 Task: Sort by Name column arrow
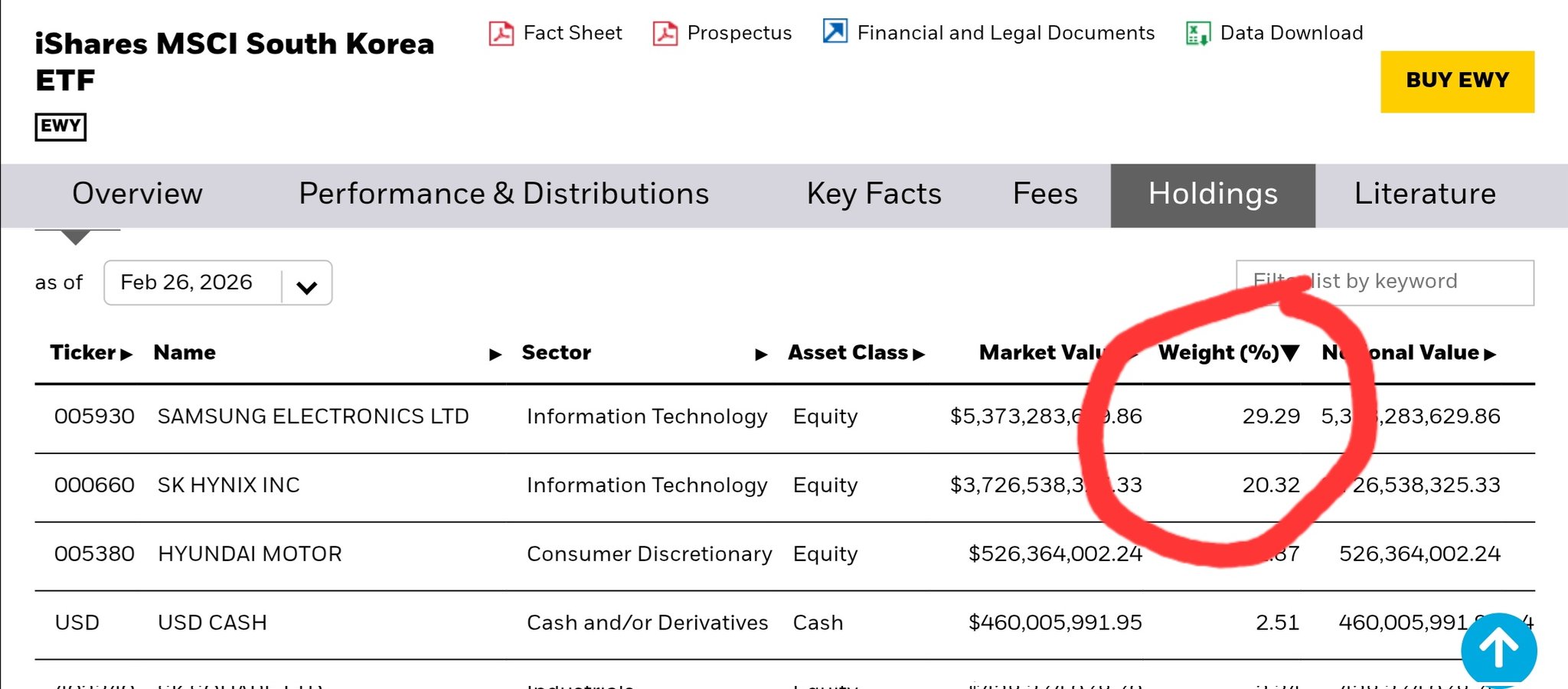pos(495,354)
